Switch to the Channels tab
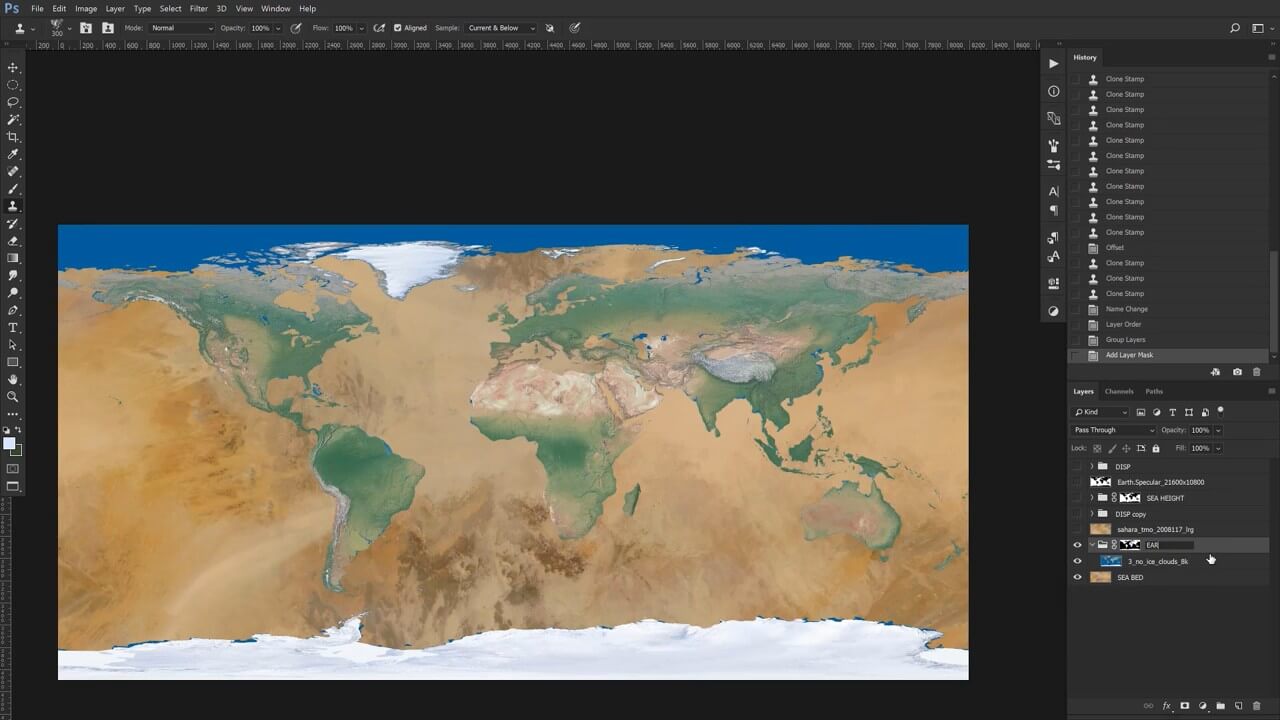The height and width of the screenshot is (720, 1280). [x=1118, y=391]
